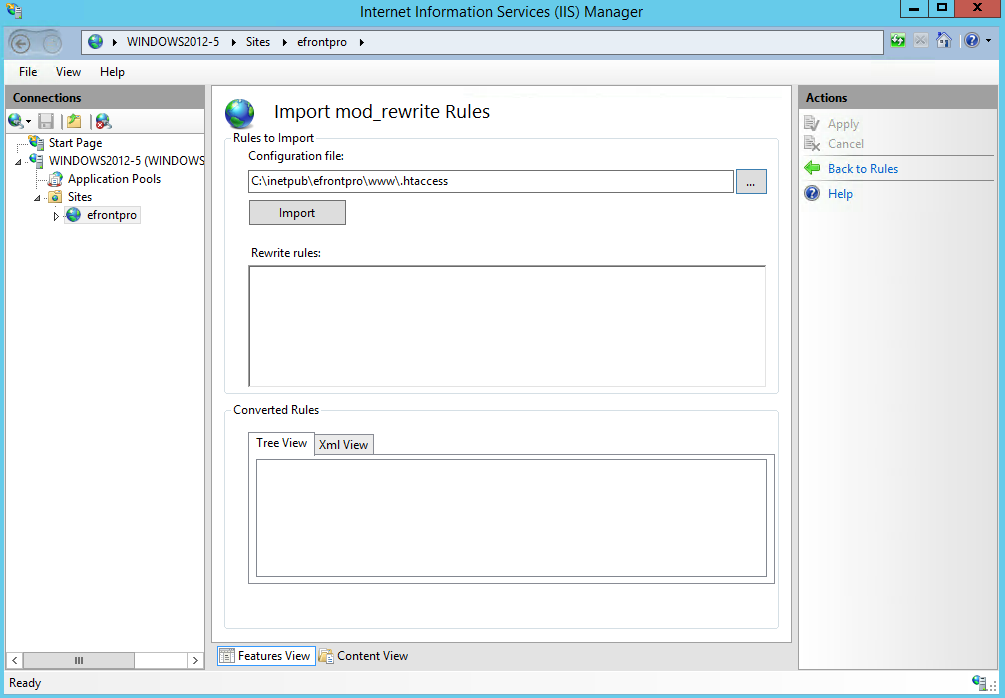Collapse the Sites tree node
1005x698 pixels.
[x=37, y=198]
